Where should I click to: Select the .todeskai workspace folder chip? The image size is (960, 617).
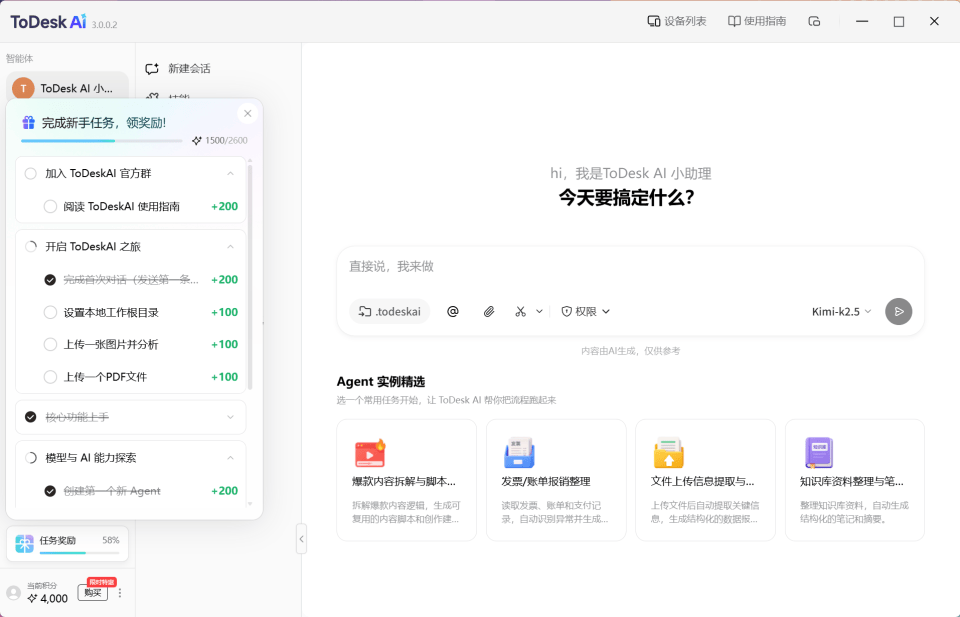[x=390, y=312]
